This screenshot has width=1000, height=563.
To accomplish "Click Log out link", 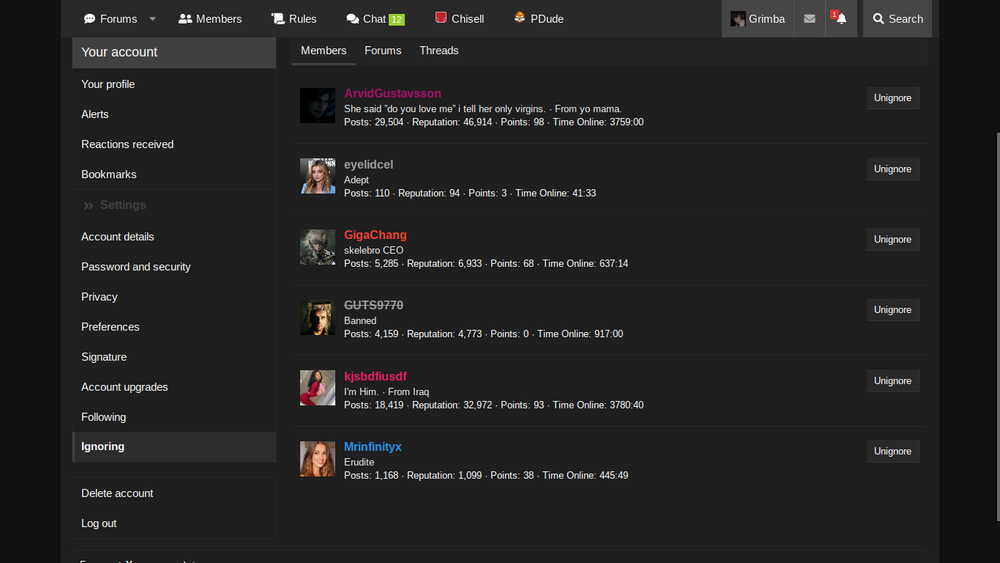I will point(174,523).
